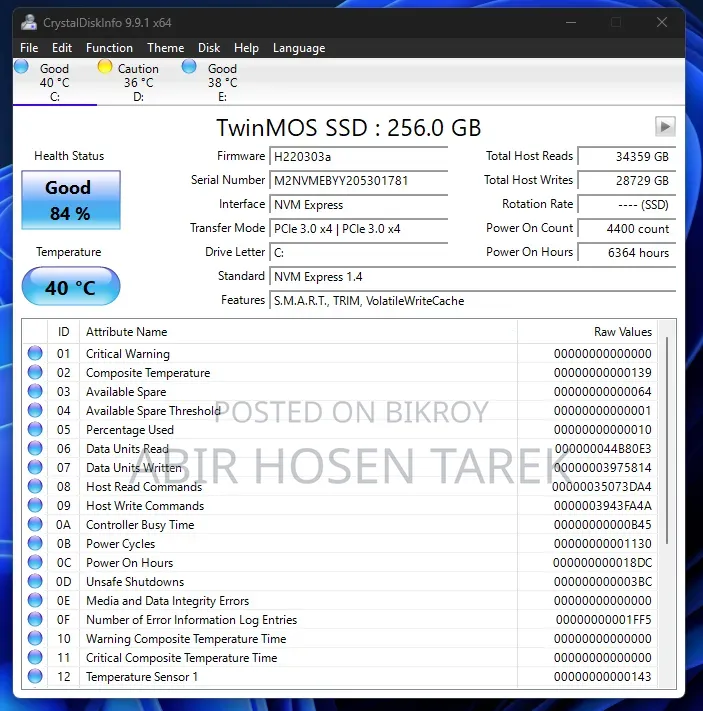Click the Power On Hours value 6364 hours
The height and width of the screenshot is (711, 703).
627,253
